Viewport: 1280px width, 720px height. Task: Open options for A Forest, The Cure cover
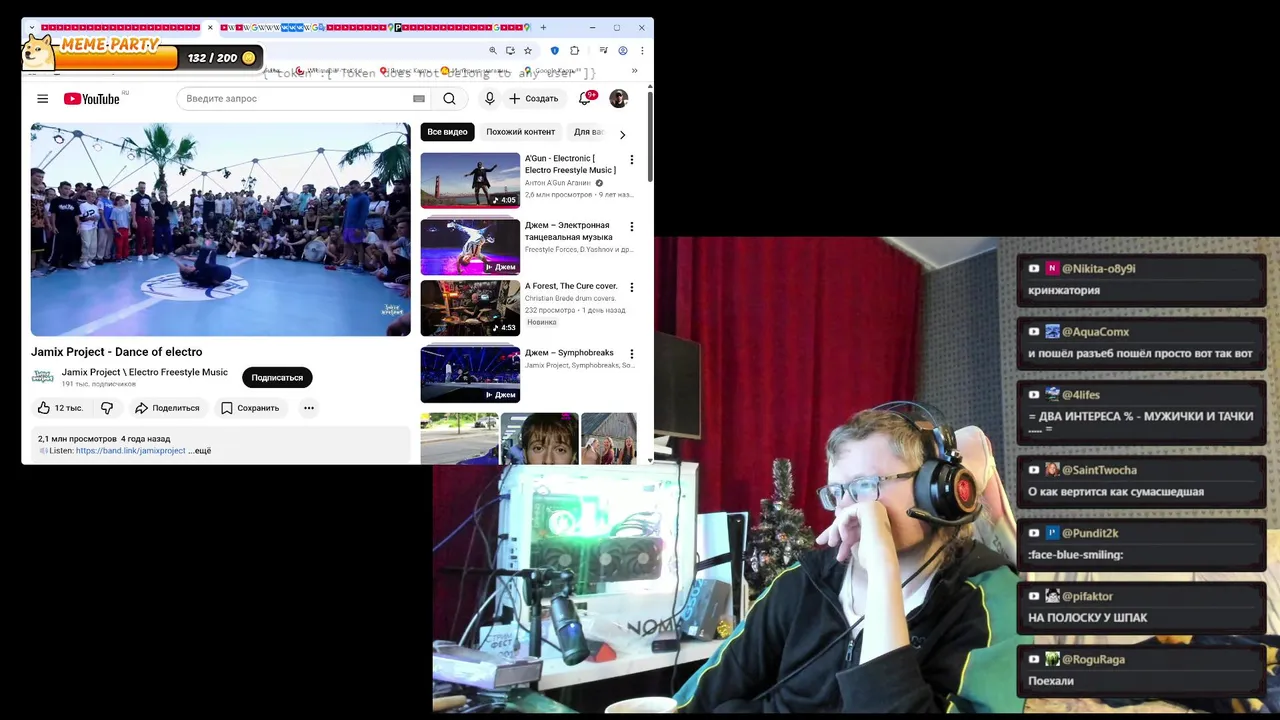pos(631,287)
